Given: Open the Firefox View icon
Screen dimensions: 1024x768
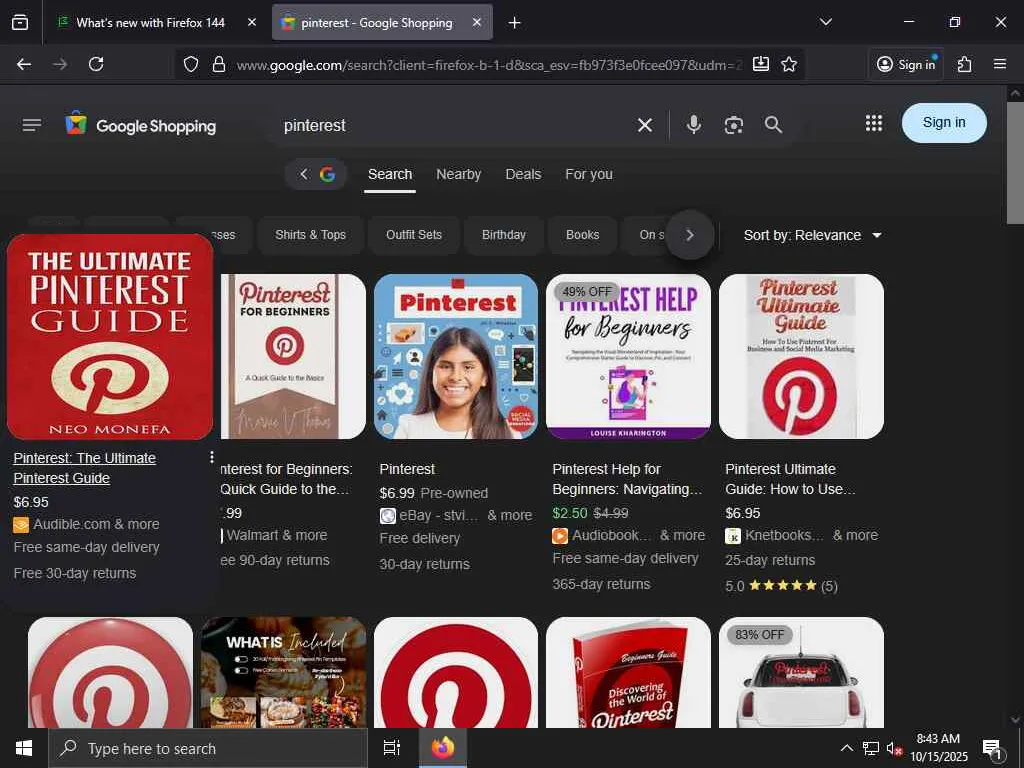Looking at the screenshot, I should pos(20,22).
